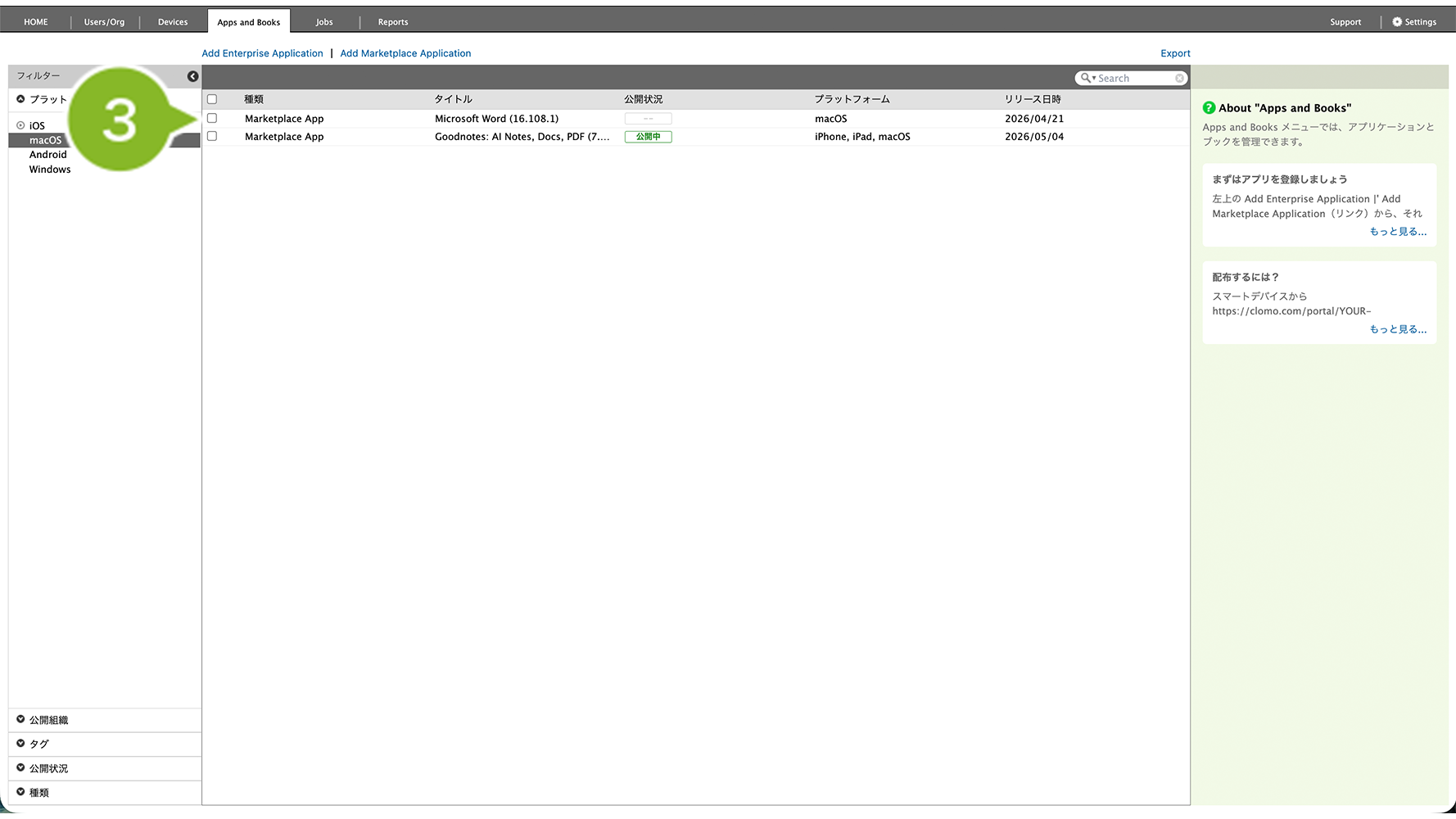1456x819 pixels.
Task: Open the Support link
Action: [1345, 22]
